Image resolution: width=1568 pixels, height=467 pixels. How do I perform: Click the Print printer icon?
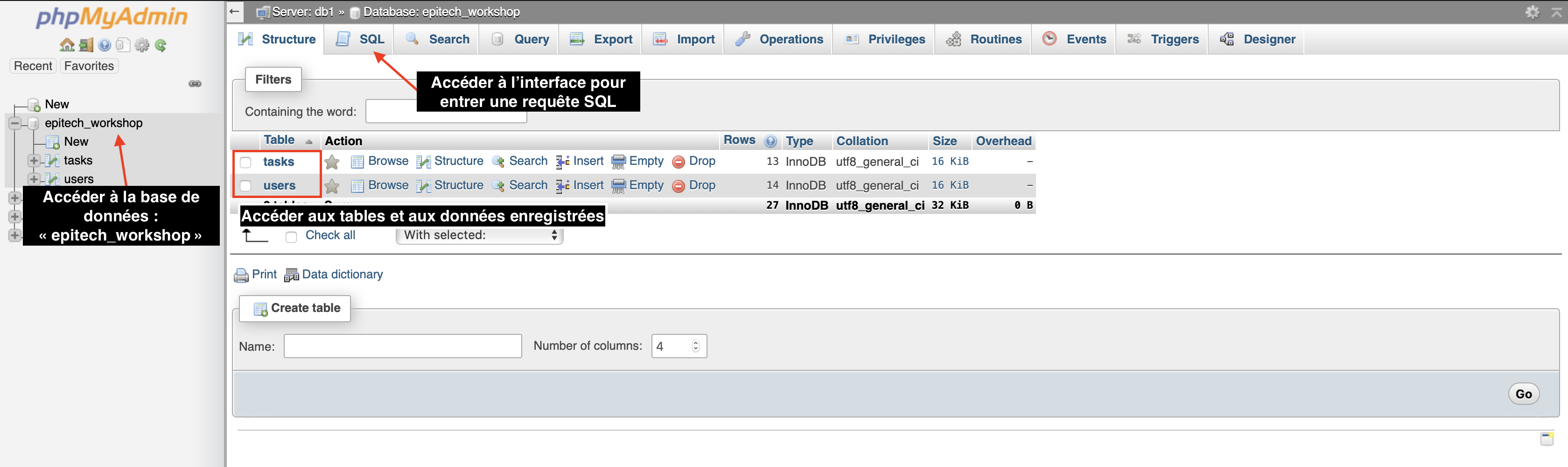click(x=242, y=275)
